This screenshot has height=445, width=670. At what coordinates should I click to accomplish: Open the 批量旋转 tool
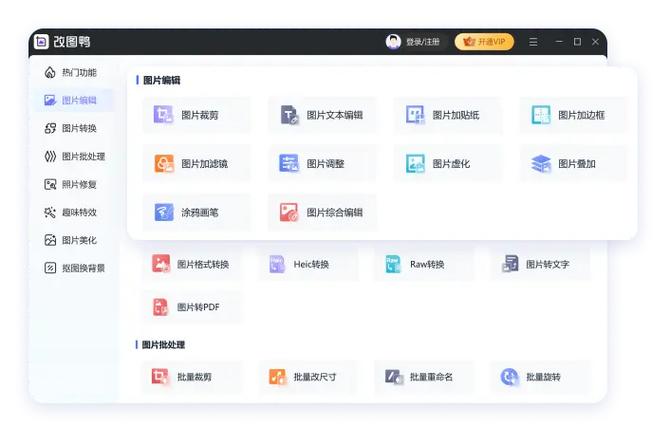point(541,377)
